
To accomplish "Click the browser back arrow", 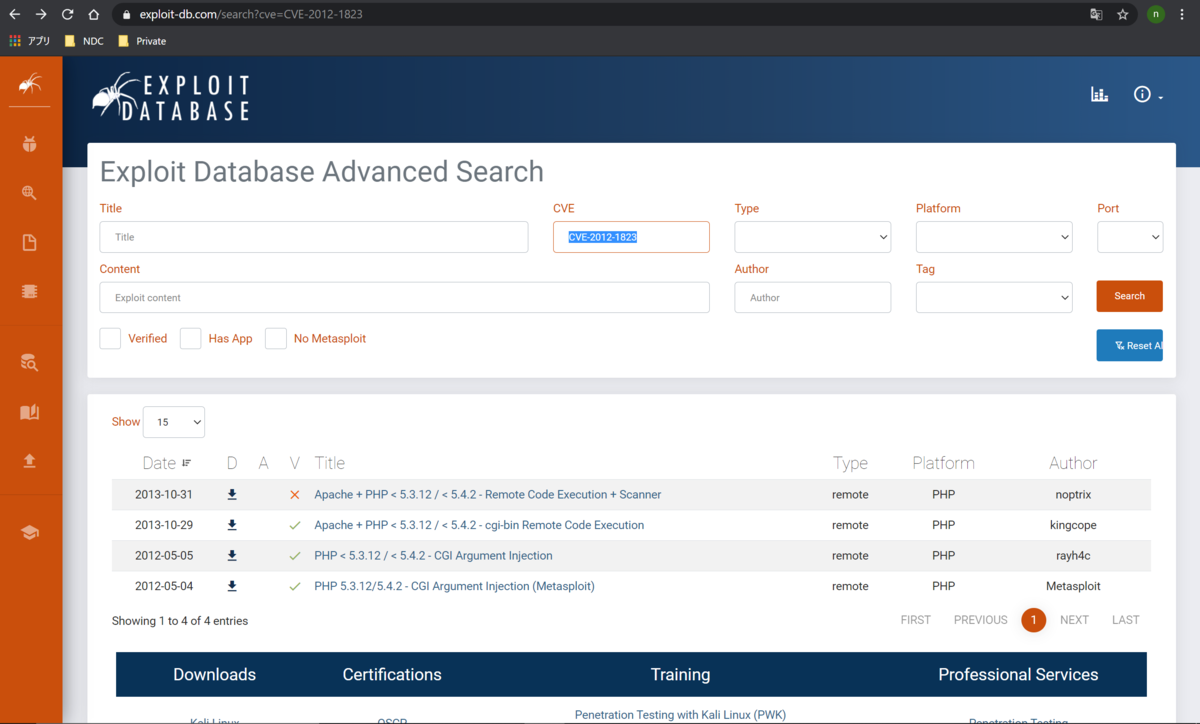I will pyautogui.click(x=15, y=14).
